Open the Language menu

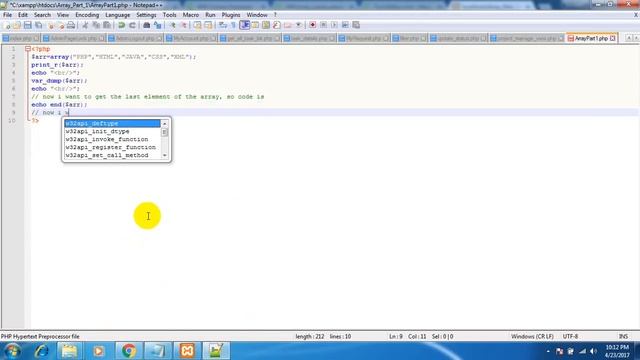tap(118, 15)
